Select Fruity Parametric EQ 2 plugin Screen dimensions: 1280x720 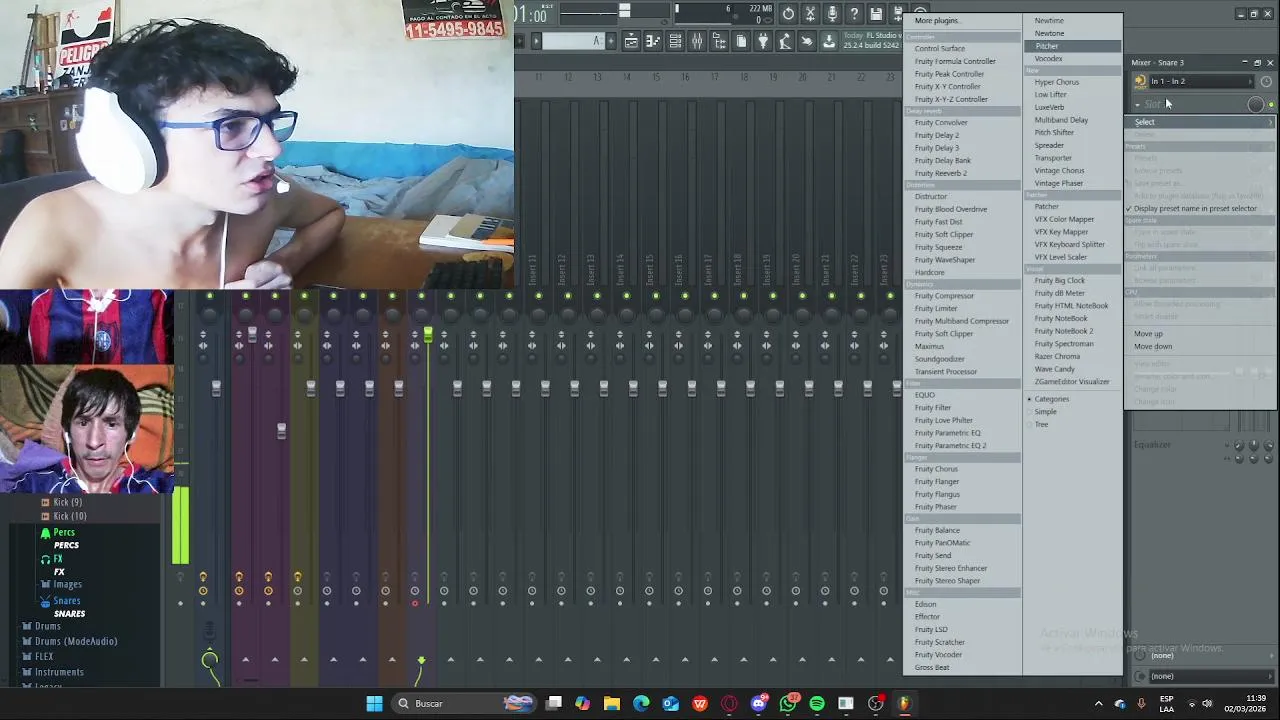pyautogui.click(x=950, y=446)
